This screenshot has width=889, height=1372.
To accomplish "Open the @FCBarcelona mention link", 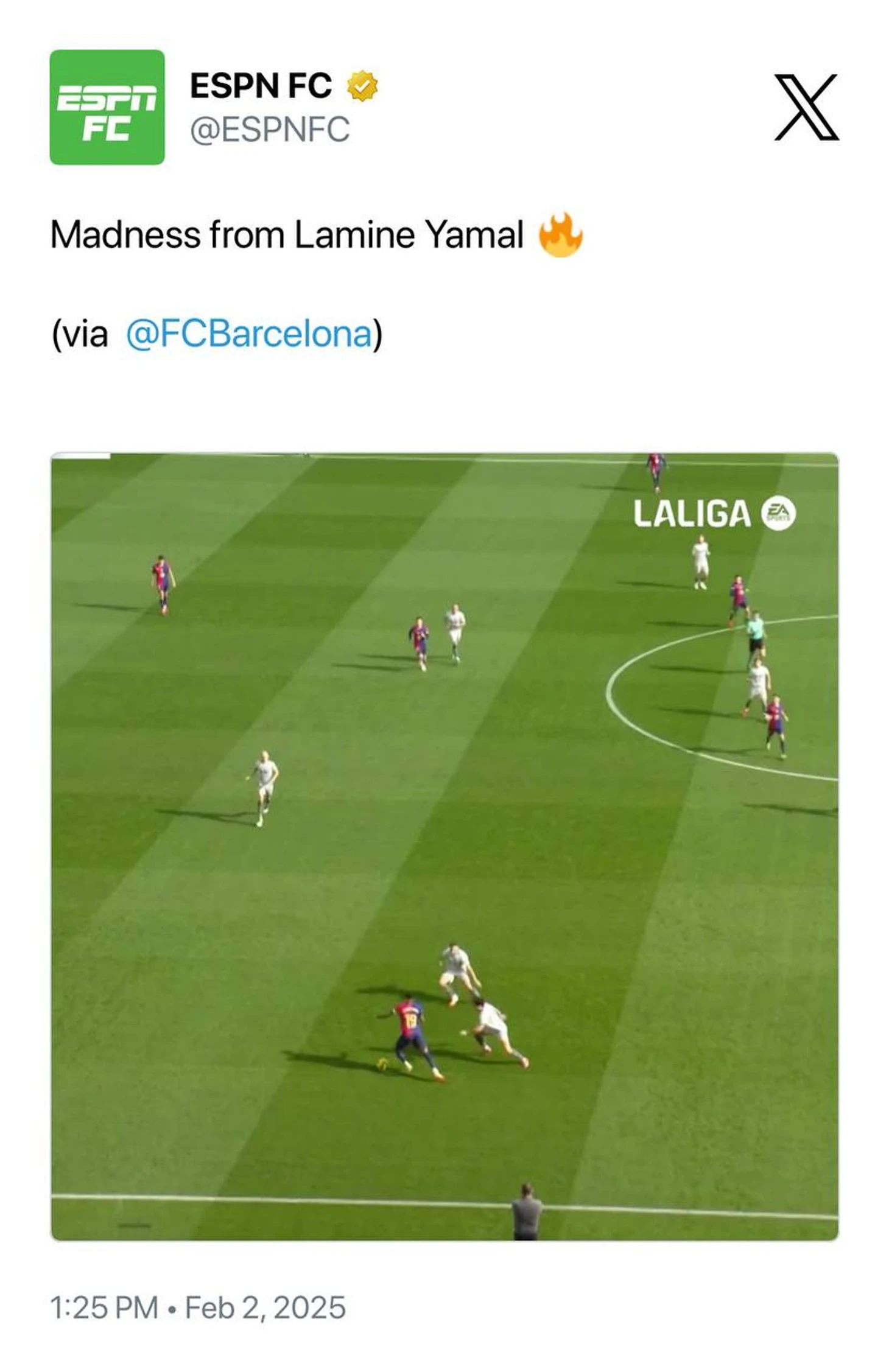I will coord(249,334).
